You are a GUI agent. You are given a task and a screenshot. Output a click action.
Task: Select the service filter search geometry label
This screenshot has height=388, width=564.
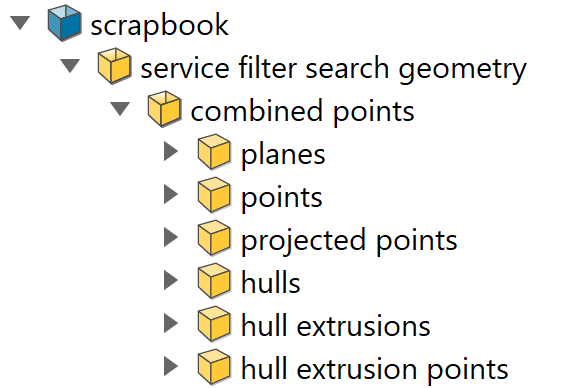(x=333, y=68)
